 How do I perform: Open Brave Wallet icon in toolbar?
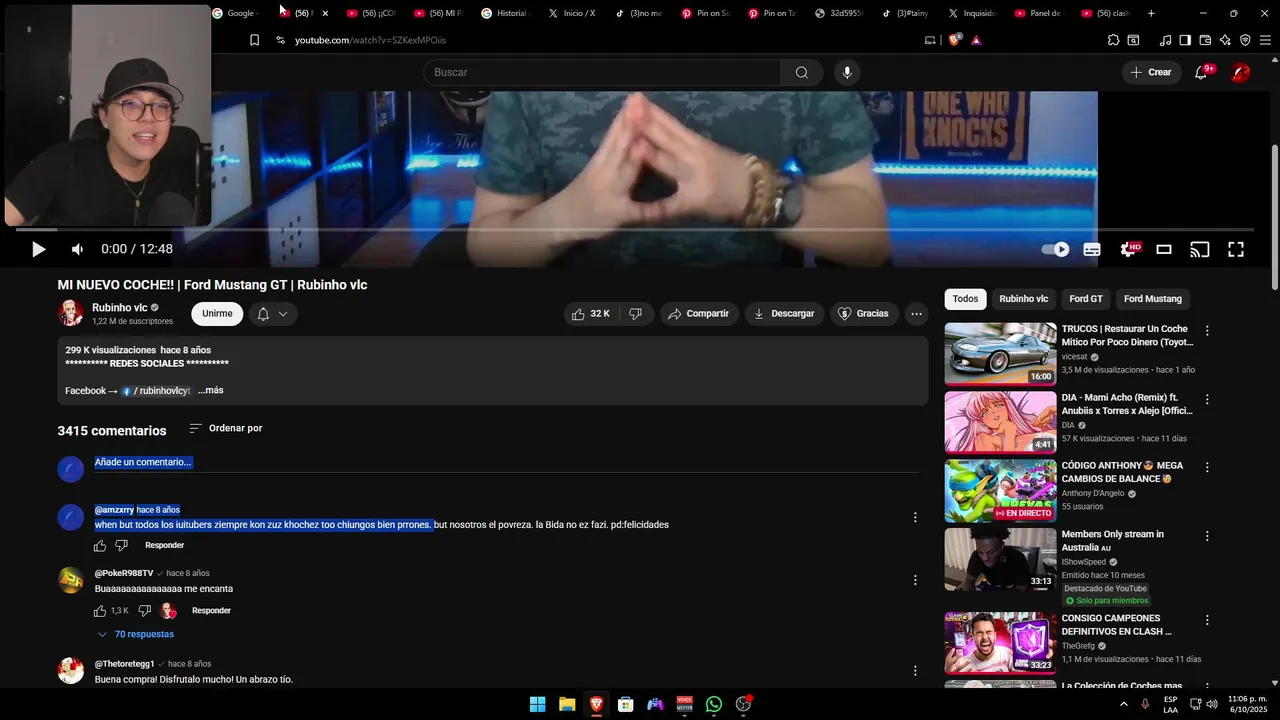click(1205, 40)
